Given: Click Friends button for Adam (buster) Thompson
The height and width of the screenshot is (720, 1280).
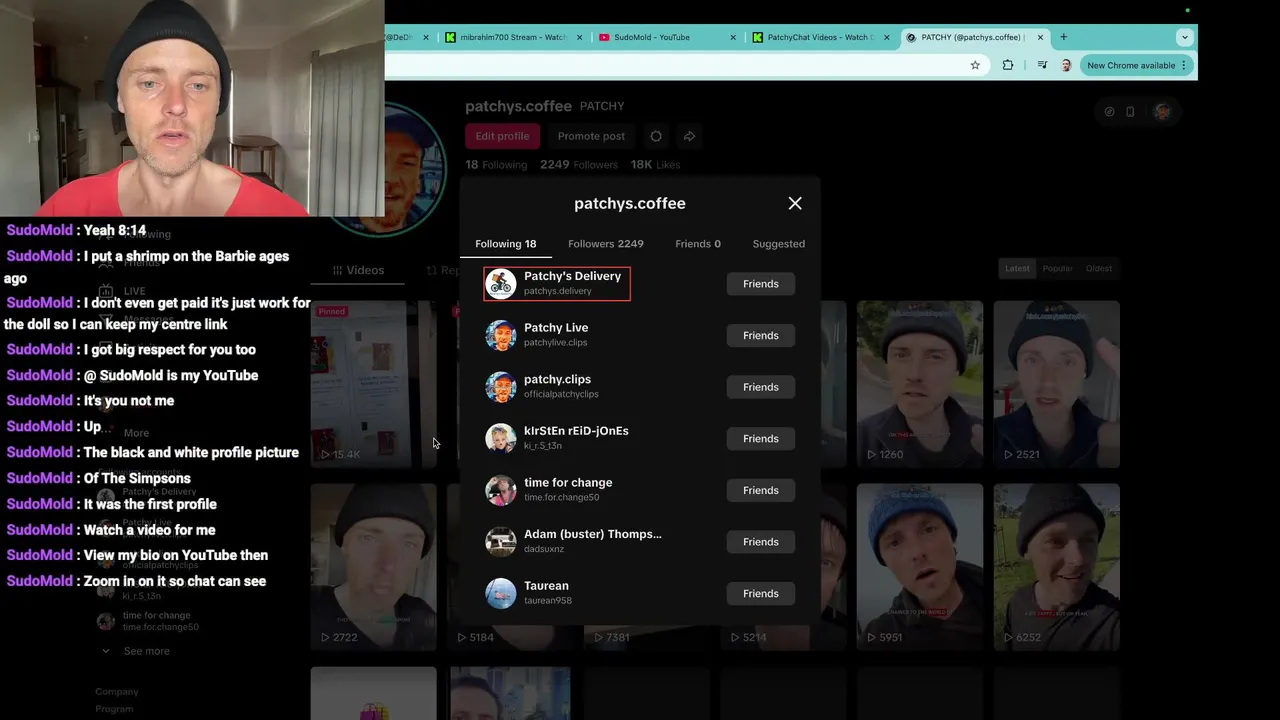Looking at the screenshot, I should coord(761,542).
